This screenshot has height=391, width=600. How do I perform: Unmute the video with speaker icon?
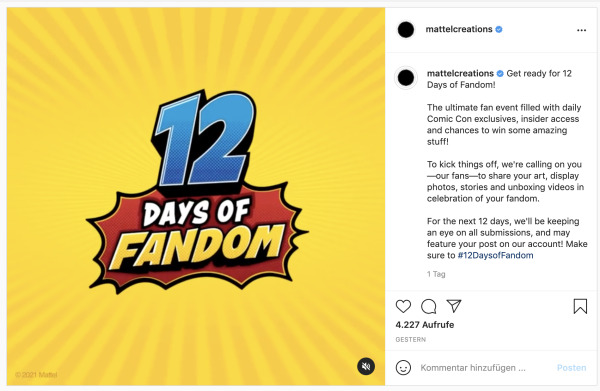(x=366, y=367)
